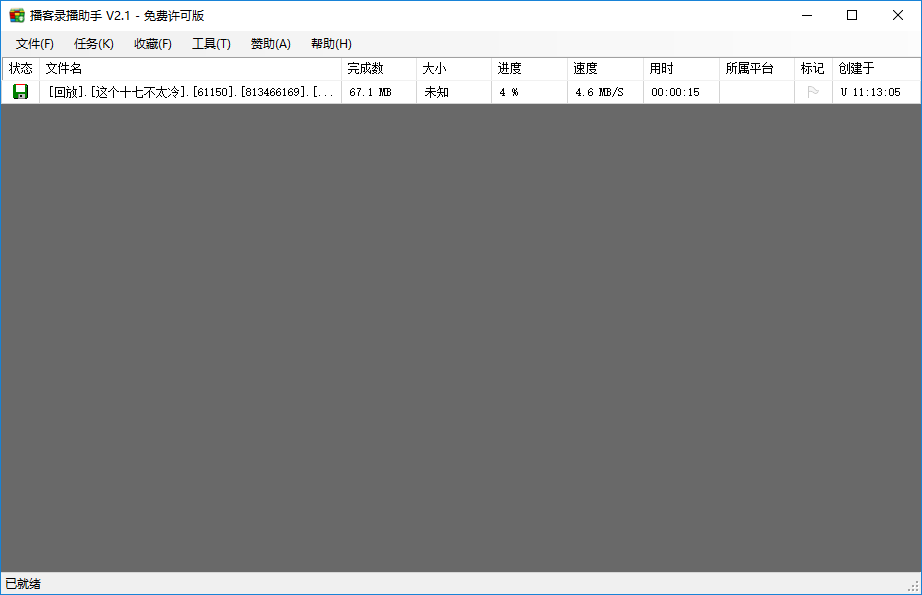This screenshot has width=922, height=595.
Task: Sort by the 进度 column header
Action: coord(529,69)
